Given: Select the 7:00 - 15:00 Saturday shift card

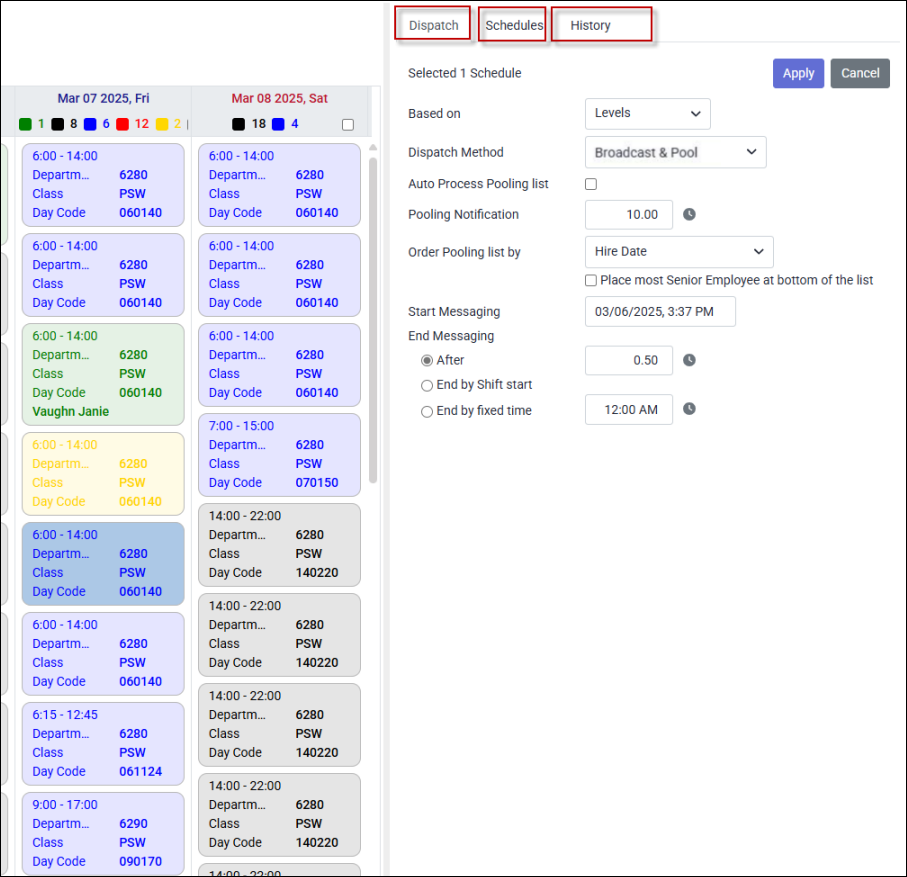Looking at the screenshot, I should pyautogui.click(x=279, y=455).
